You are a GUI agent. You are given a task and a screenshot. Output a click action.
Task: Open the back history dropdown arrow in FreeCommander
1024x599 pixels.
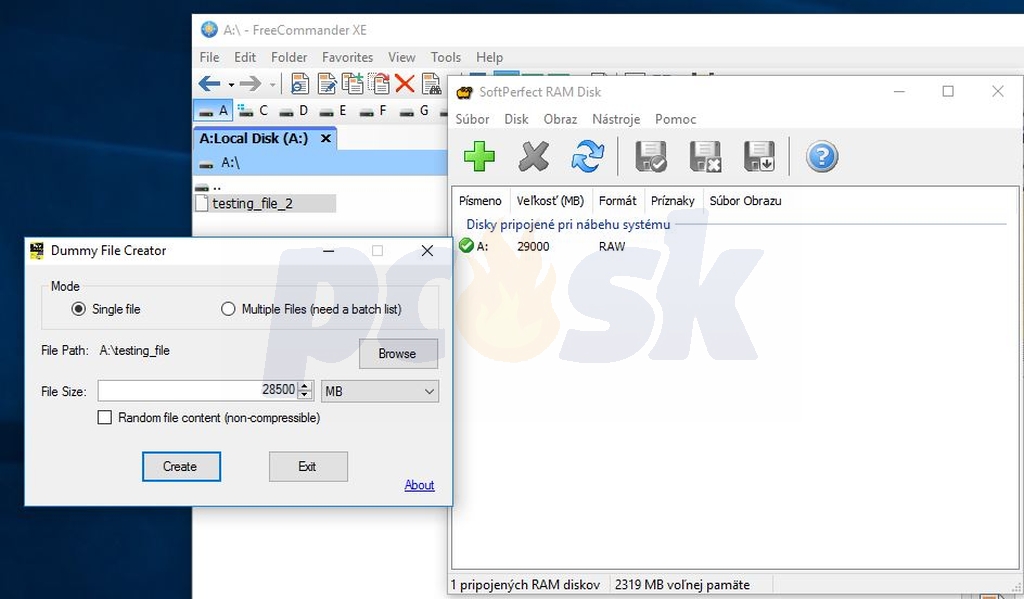pos(231,84)
